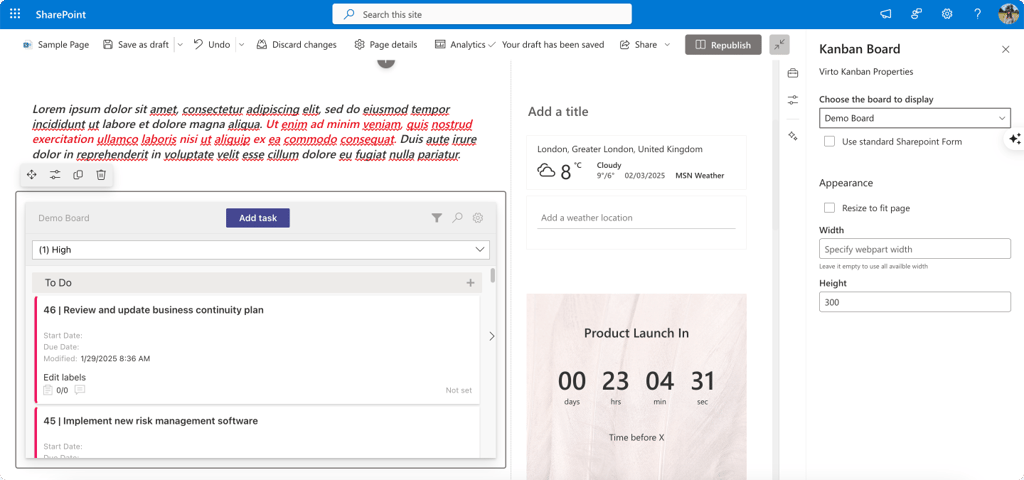Image resolution: width=1024 pixels, height=480 pixels.
Task: Open the sliders properties icon in side rail
Action: coord(793,100)
